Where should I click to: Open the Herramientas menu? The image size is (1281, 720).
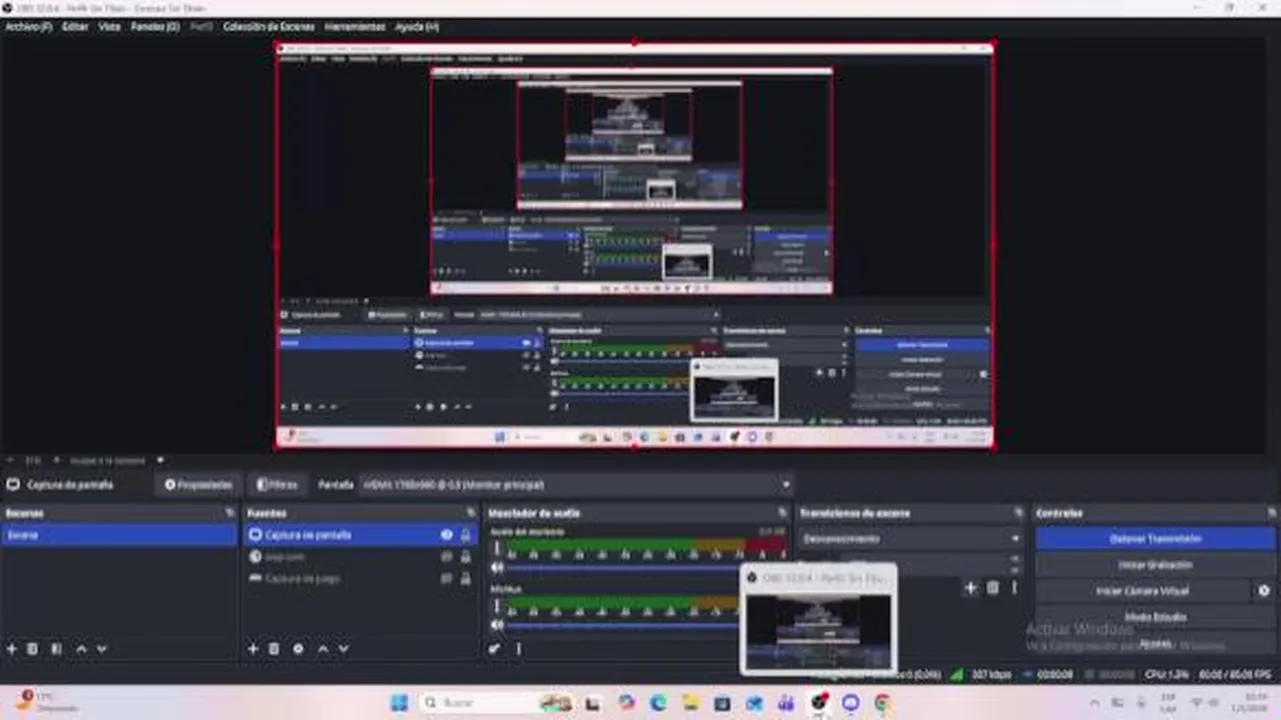pyautogui.click(x=354, y=27)
